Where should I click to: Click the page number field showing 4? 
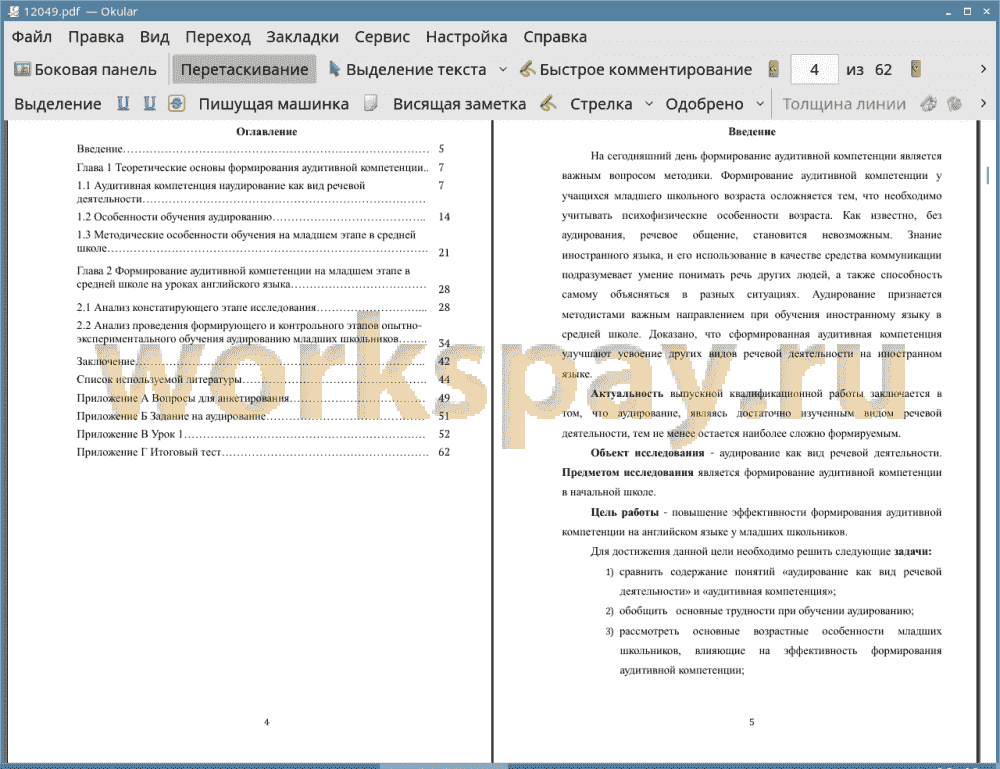coord(814,70)
